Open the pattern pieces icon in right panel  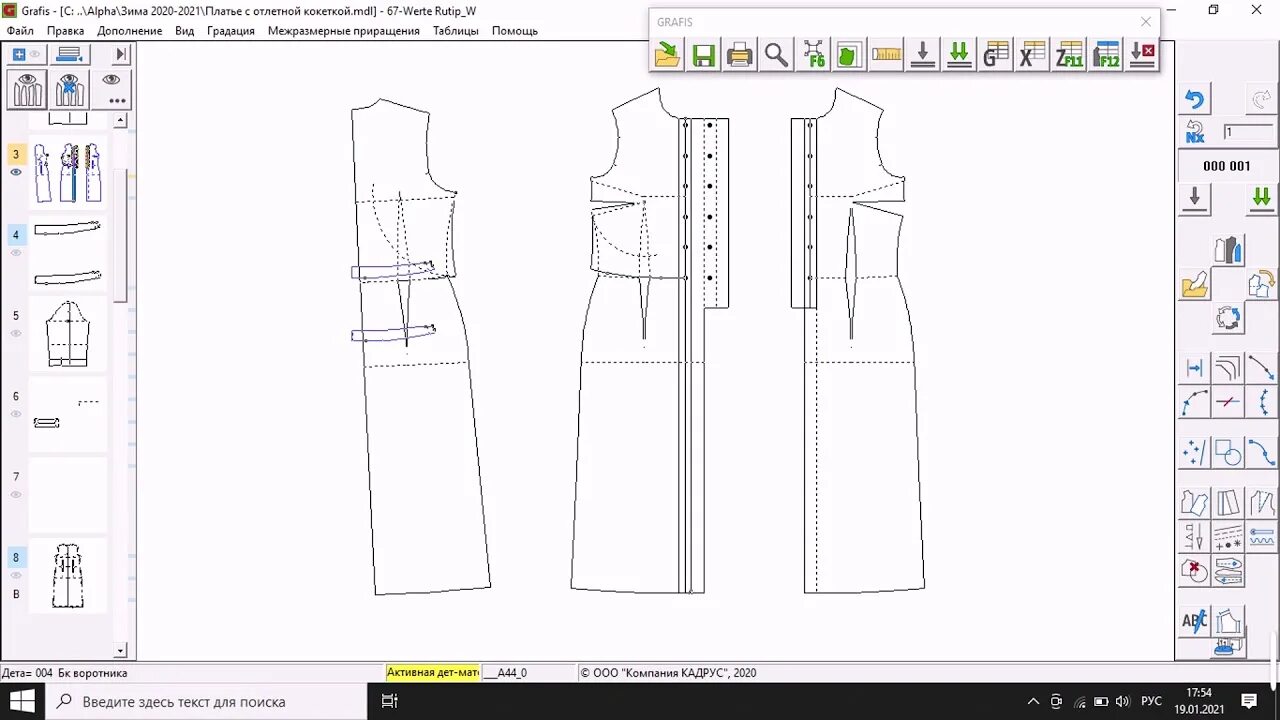click(x=1228, y=249)
